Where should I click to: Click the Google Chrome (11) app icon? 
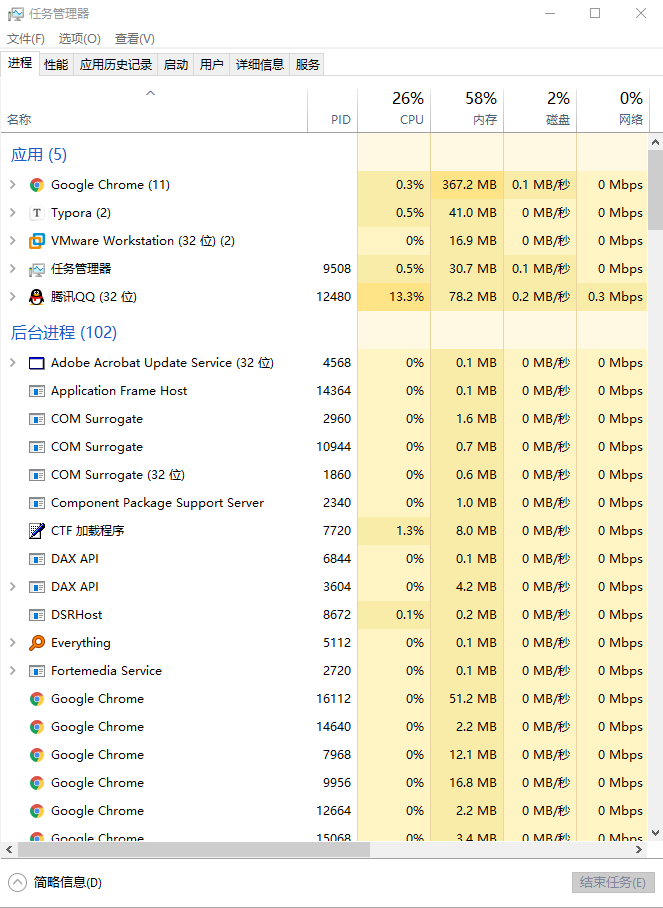pos(36,185)
